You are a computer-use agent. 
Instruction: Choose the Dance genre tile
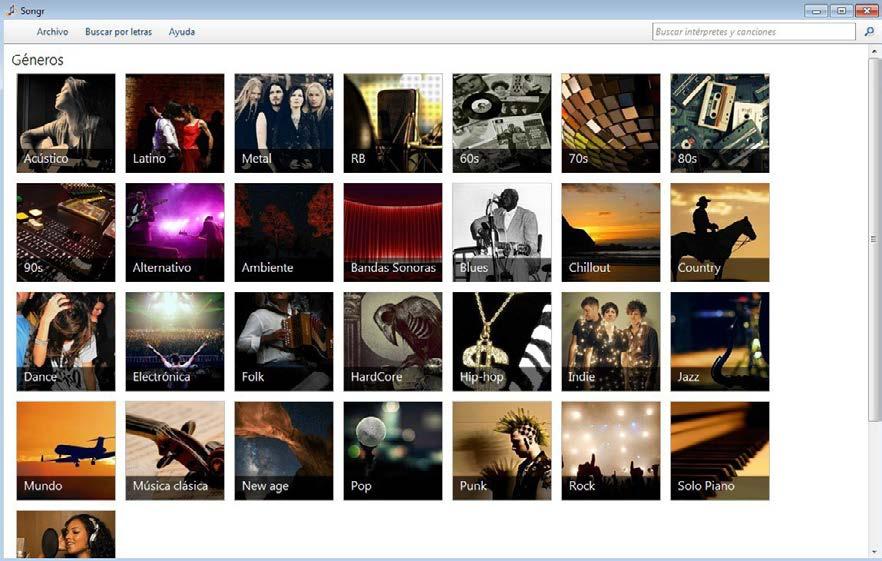click(x=66, y=342)
